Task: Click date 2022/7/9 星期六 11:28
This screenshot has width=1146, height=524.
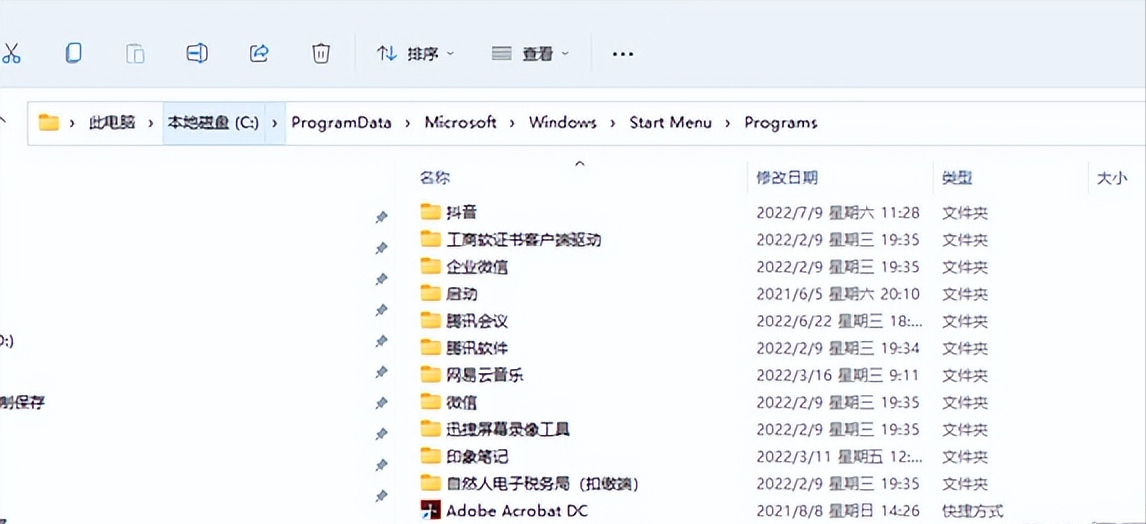Action: pos(838,213)
